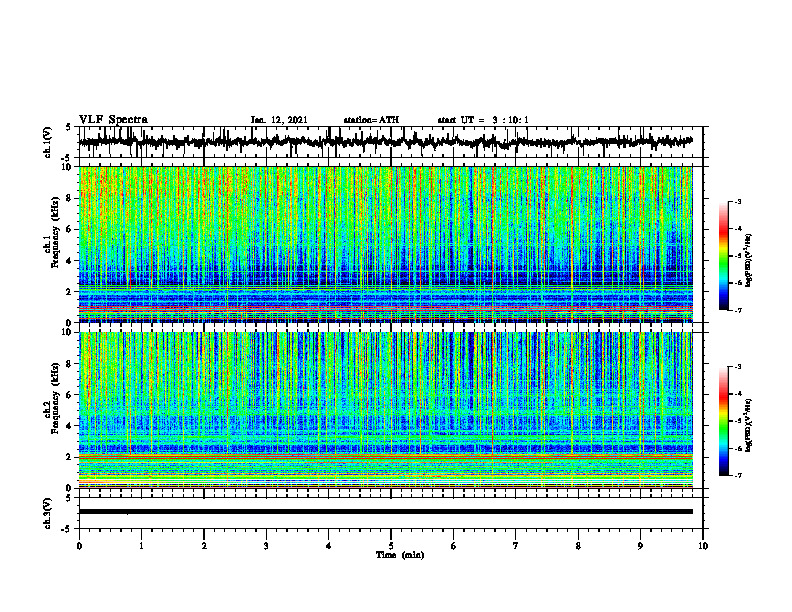Screen dimensions: 792x612
Task: Click the "ch.3(V)" axis label
Action: tap(48, 513)
